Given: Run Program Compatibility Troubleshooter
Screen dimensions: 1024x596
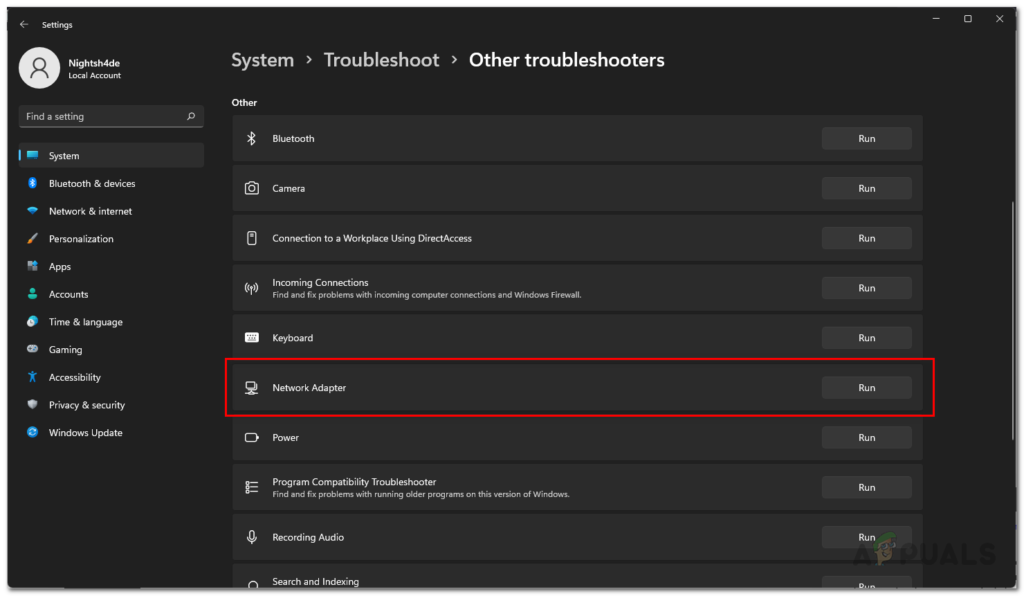Looking at the screenshot, I should tap(866, 488).
